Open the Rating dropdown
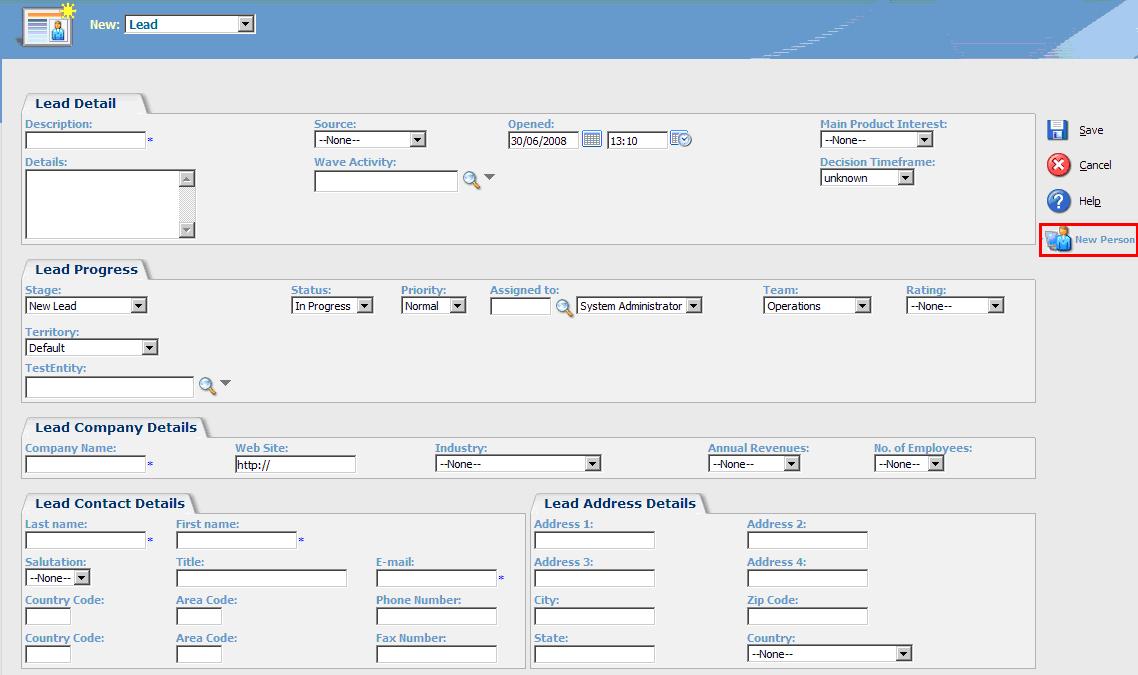The image size is (1138, 675). pyautogui.click(x=955, y=306)
